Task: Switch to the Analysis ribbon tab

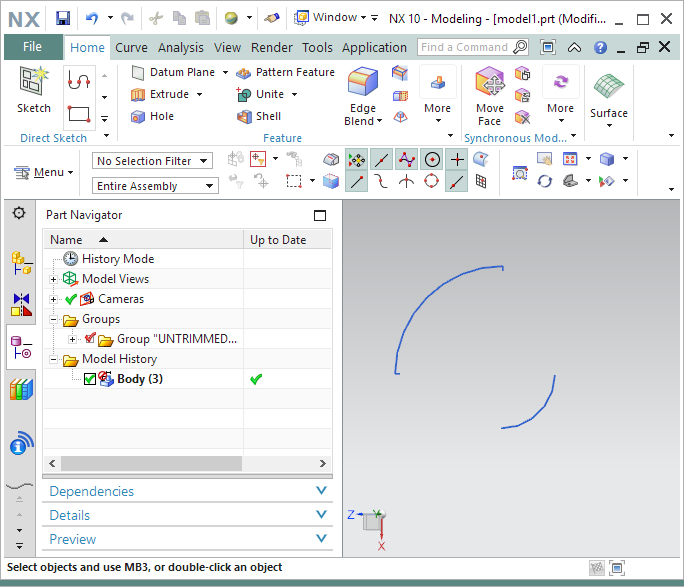Action: (x=180, y=47)
